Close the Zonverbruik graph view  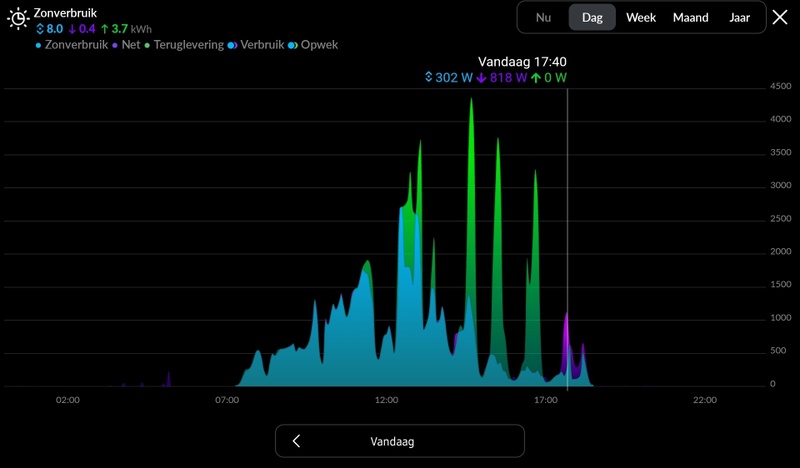[x=780, y=17]
